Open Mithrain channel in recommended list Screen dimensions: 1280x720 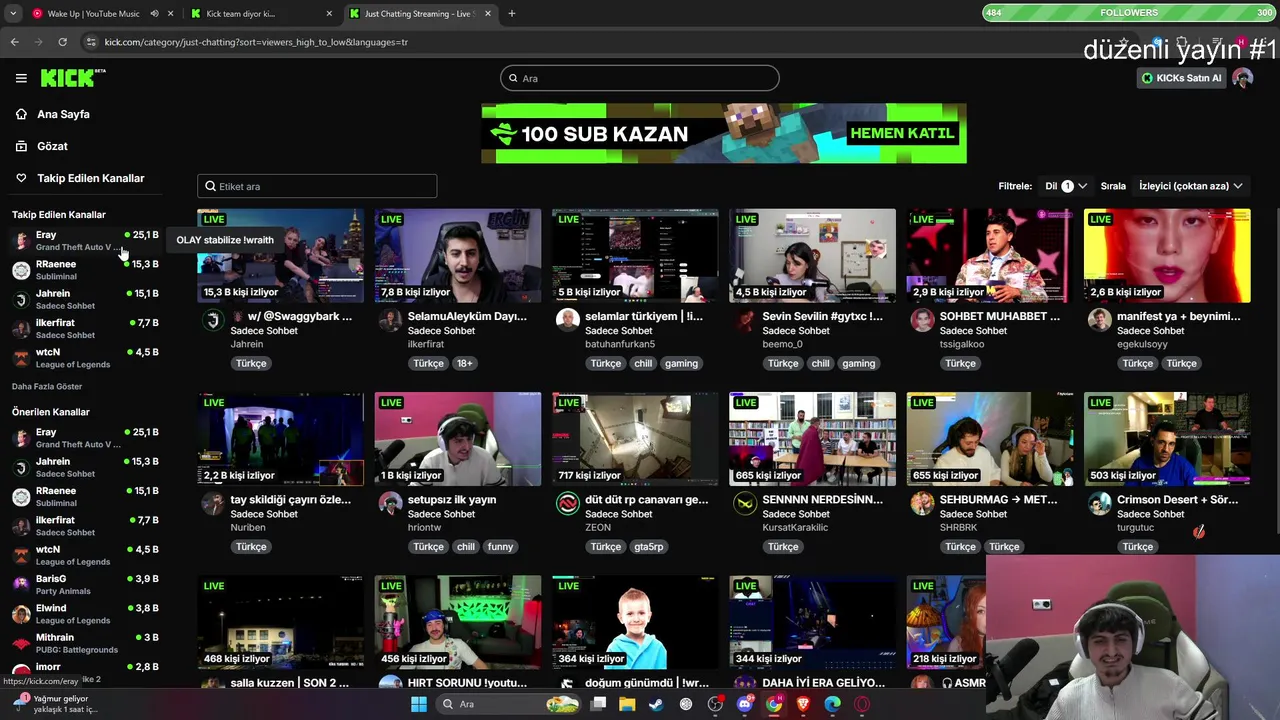pyautogui.click(x=85, y=643)
